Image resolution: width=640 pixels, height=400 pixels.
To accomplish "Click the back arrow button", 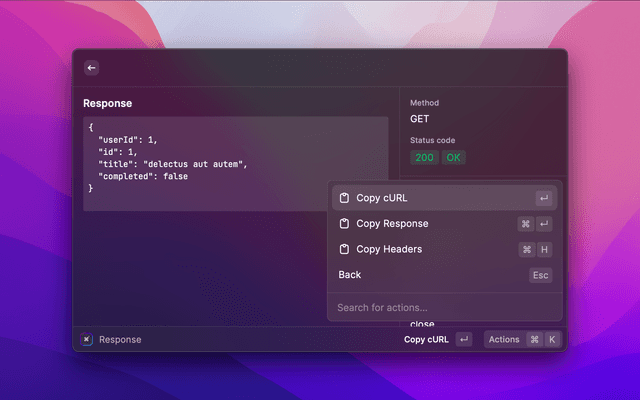I will coord(91,68).
